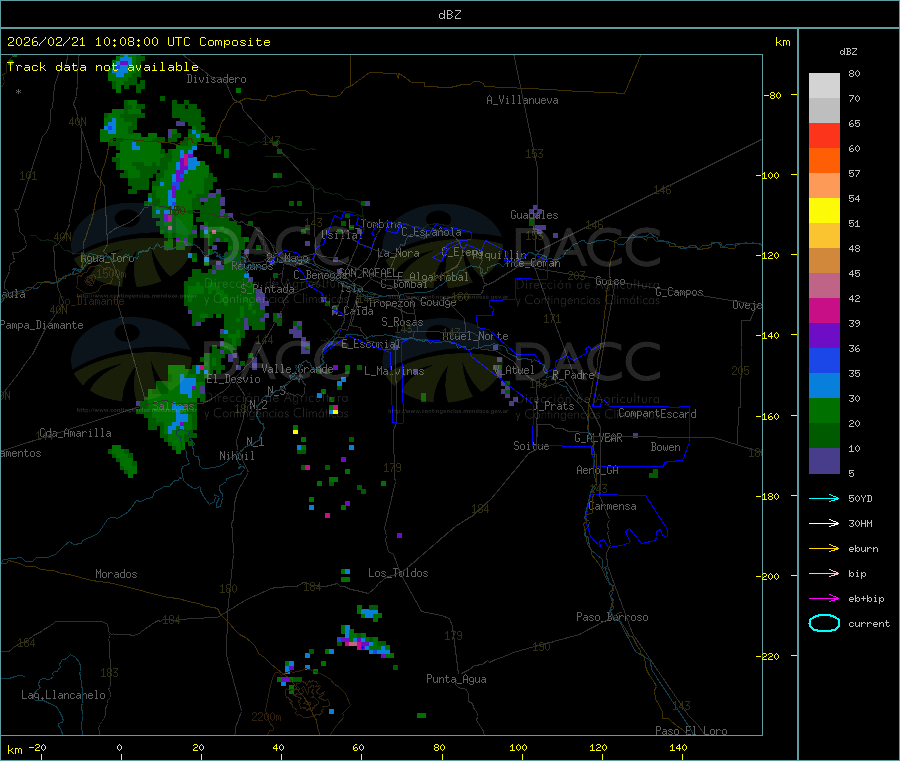
Task: Click the Goudge map label
Action: tap(438, 302)
